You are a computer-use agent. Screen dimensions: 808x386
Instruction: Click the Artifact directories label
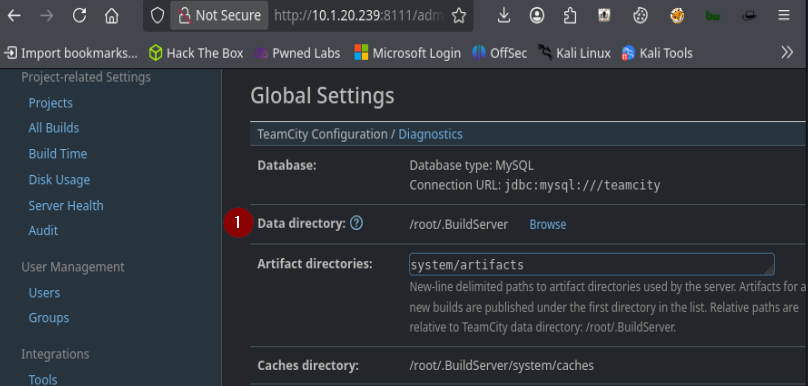[x=315, y=264]
